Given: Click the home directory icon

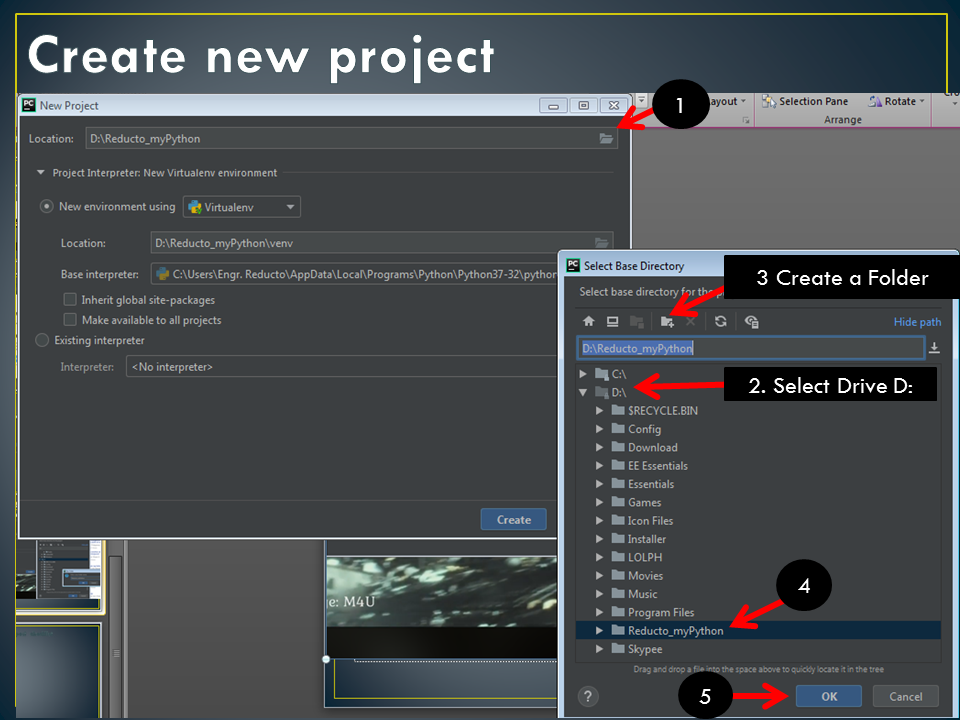Looking at the screenshot, I should click(x=590, y=321).
